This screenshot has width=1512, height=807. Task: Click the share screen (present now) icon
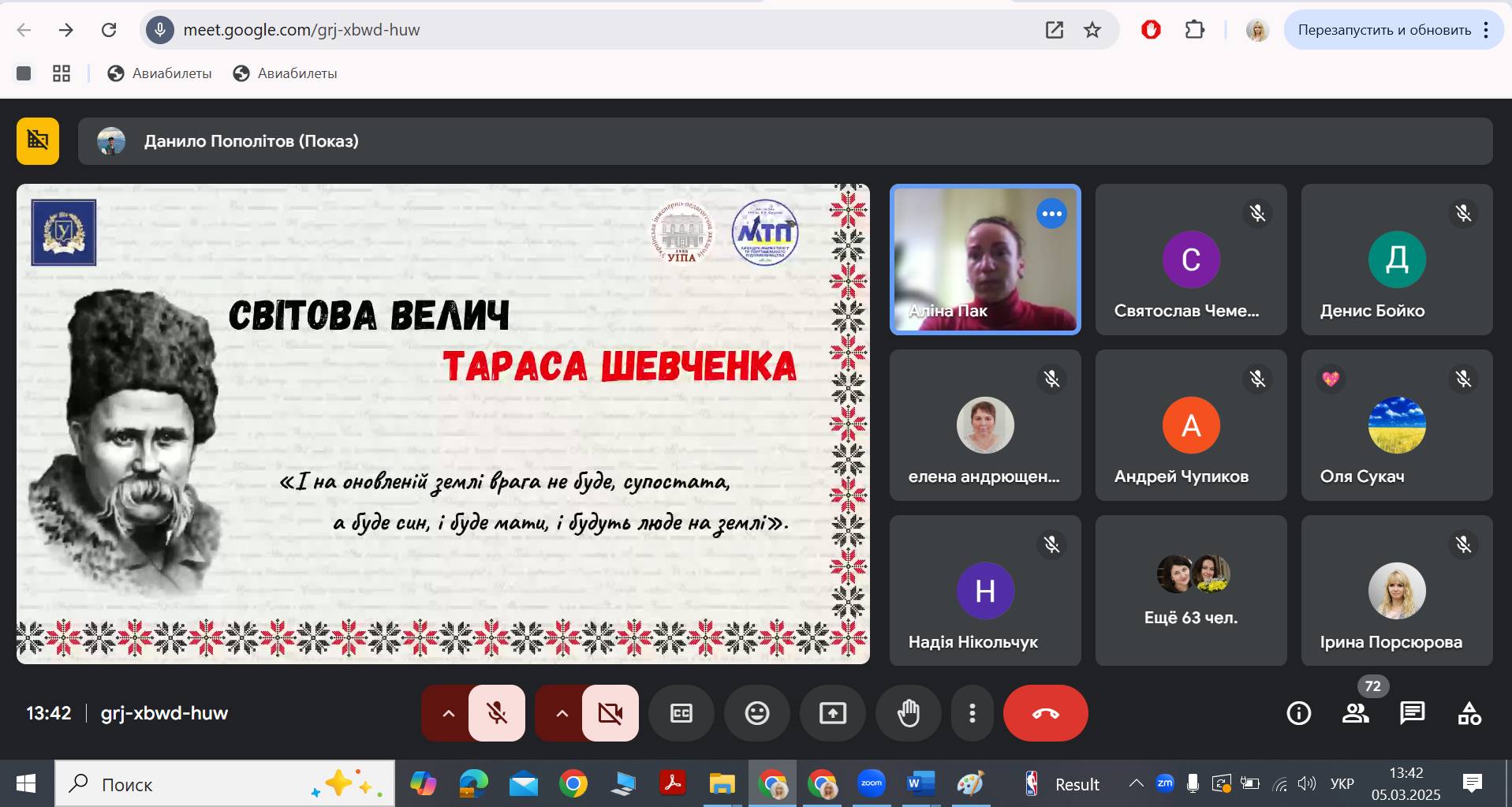coord(832,713)
